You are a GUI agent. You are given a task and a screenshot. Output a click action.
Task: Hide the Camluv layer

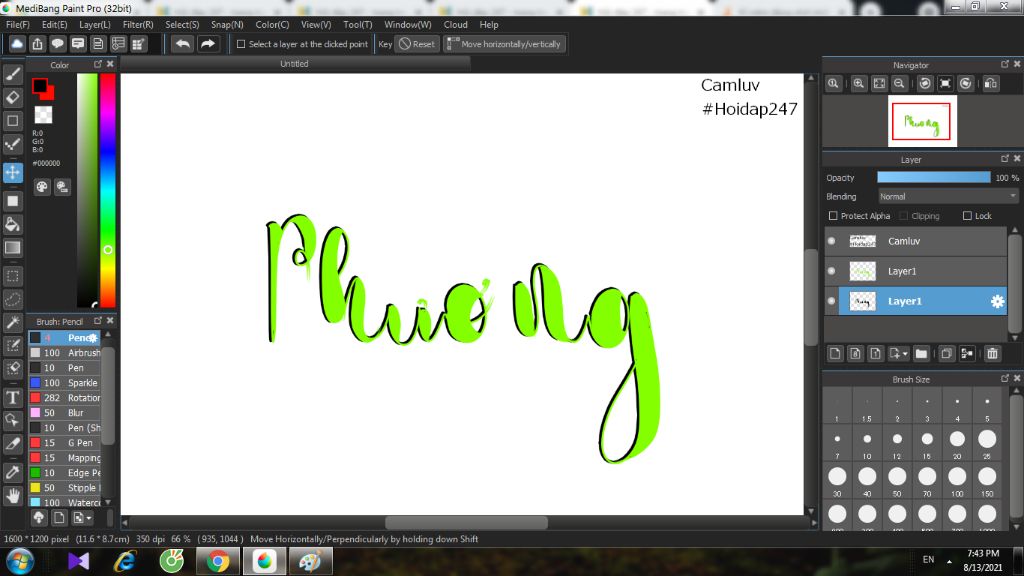(831, 241)
